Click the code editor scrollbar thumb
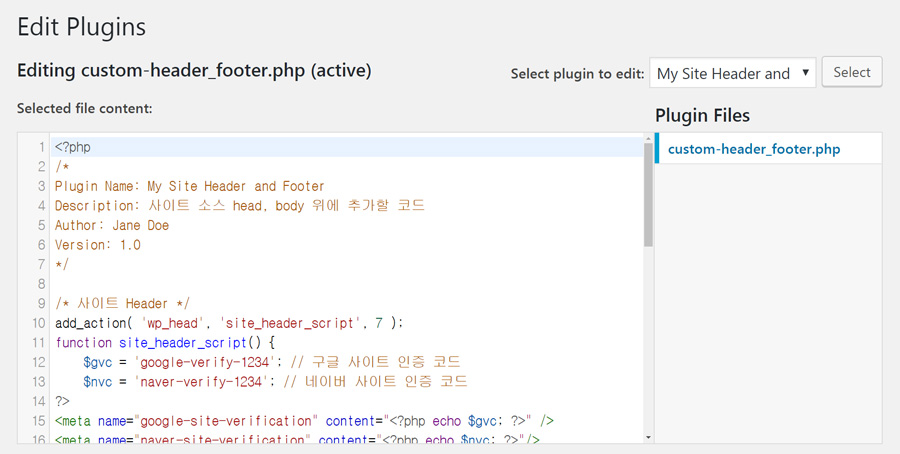 (649, 195)
